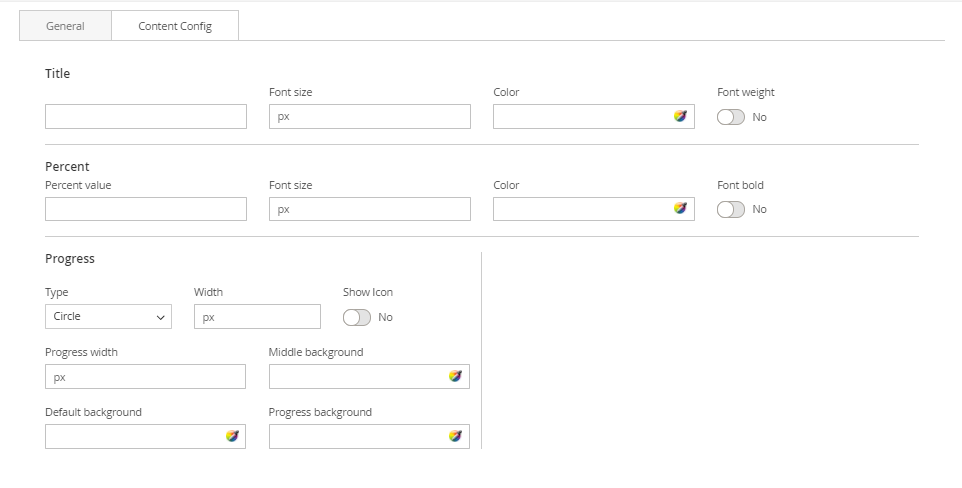Enable Percent Font bold switch
Viewport: 962px width, 488px height.
[x=731, y=209]
